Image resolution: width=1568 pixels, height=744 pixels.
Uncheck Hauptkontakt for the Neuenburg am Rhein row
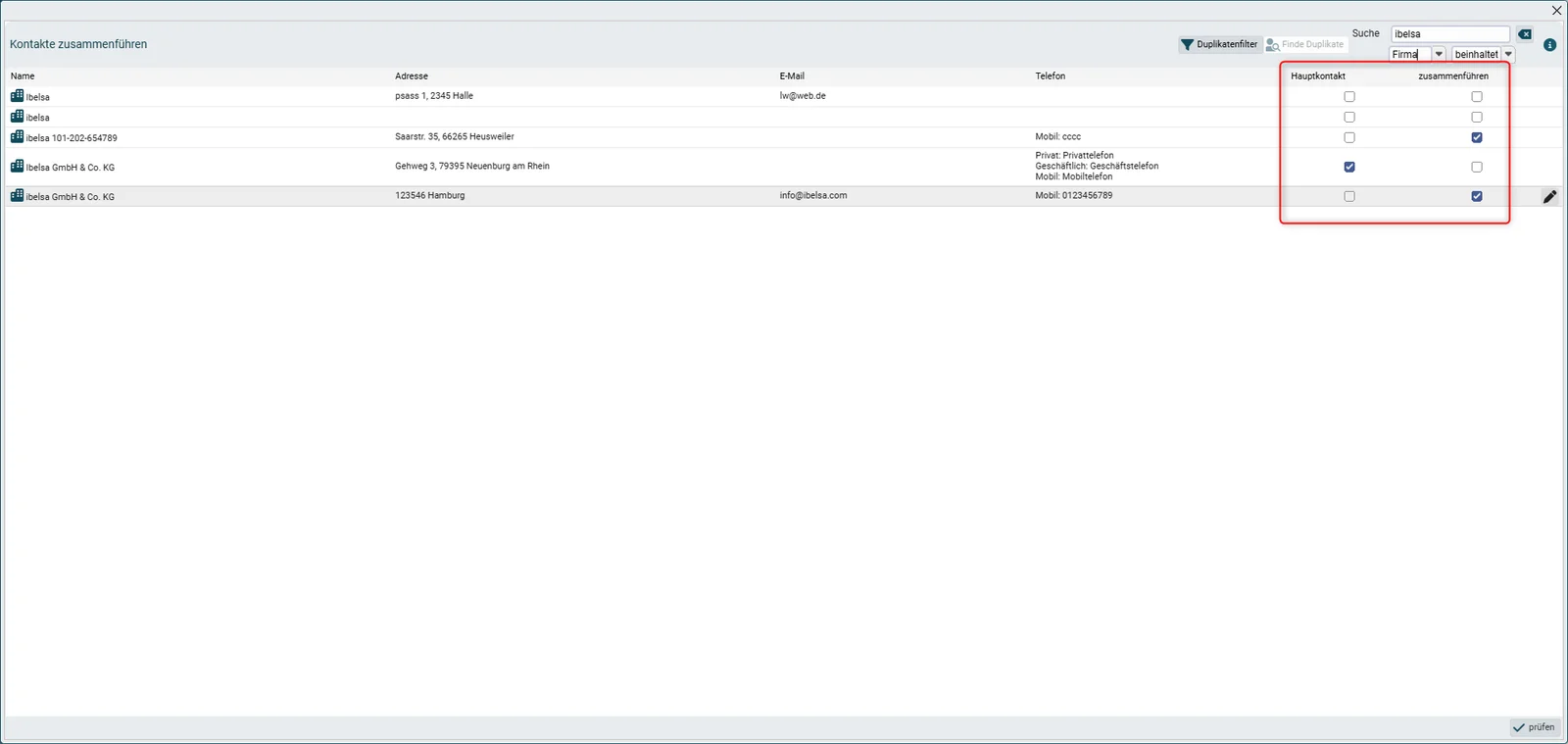pos(1349,168)
